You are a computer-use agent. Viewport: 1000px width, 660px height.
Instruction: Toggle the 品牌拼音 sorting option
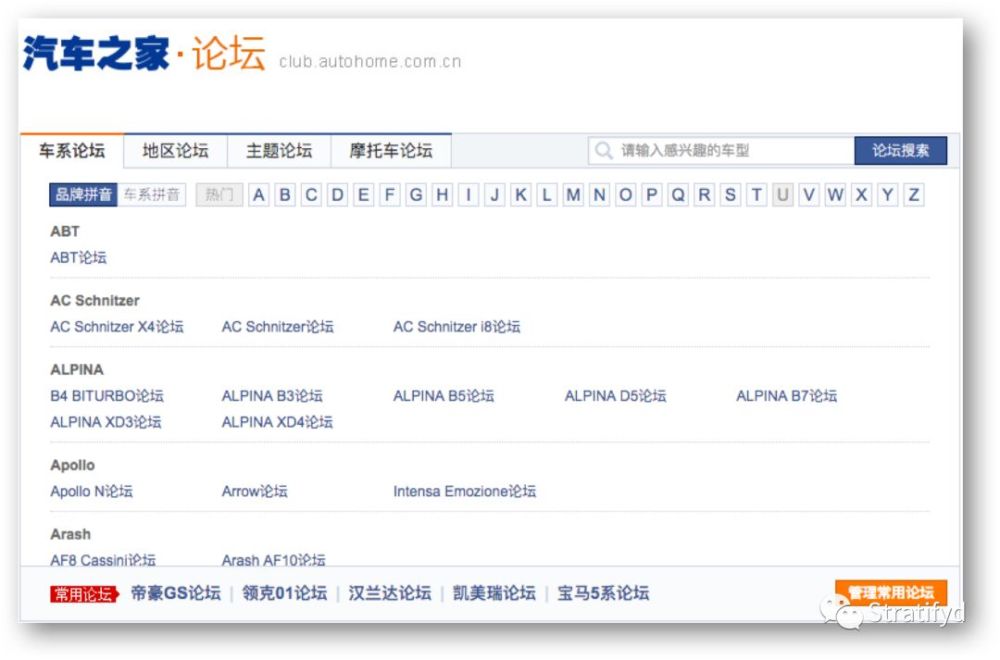point(84,194)
